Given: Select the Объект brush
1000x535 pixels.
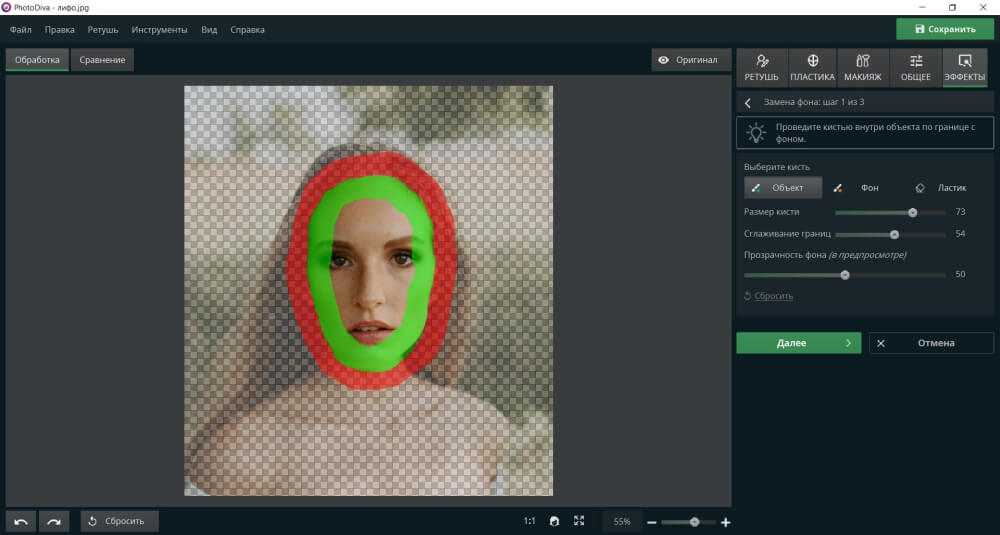Looking at the screenshot, I should pyautogui.click(x=782, y=188).
